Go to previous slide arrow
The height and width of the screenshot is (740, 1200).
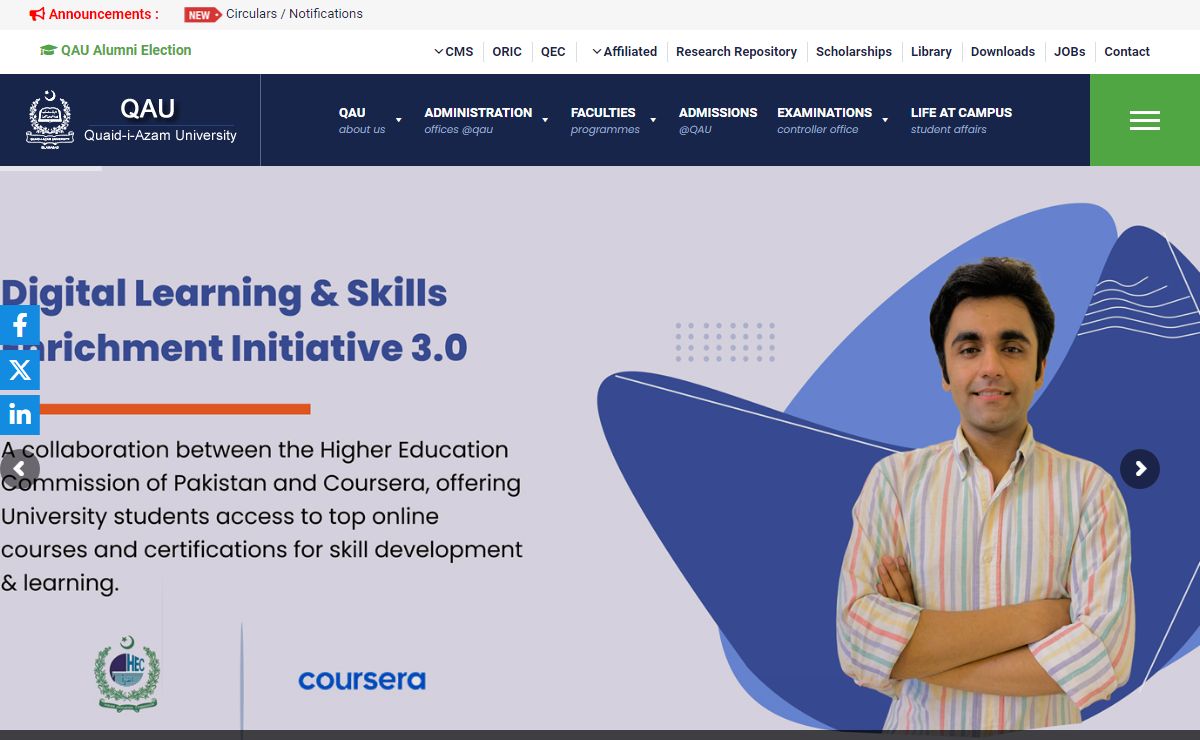pyautogui.click(x=19, y=469)
